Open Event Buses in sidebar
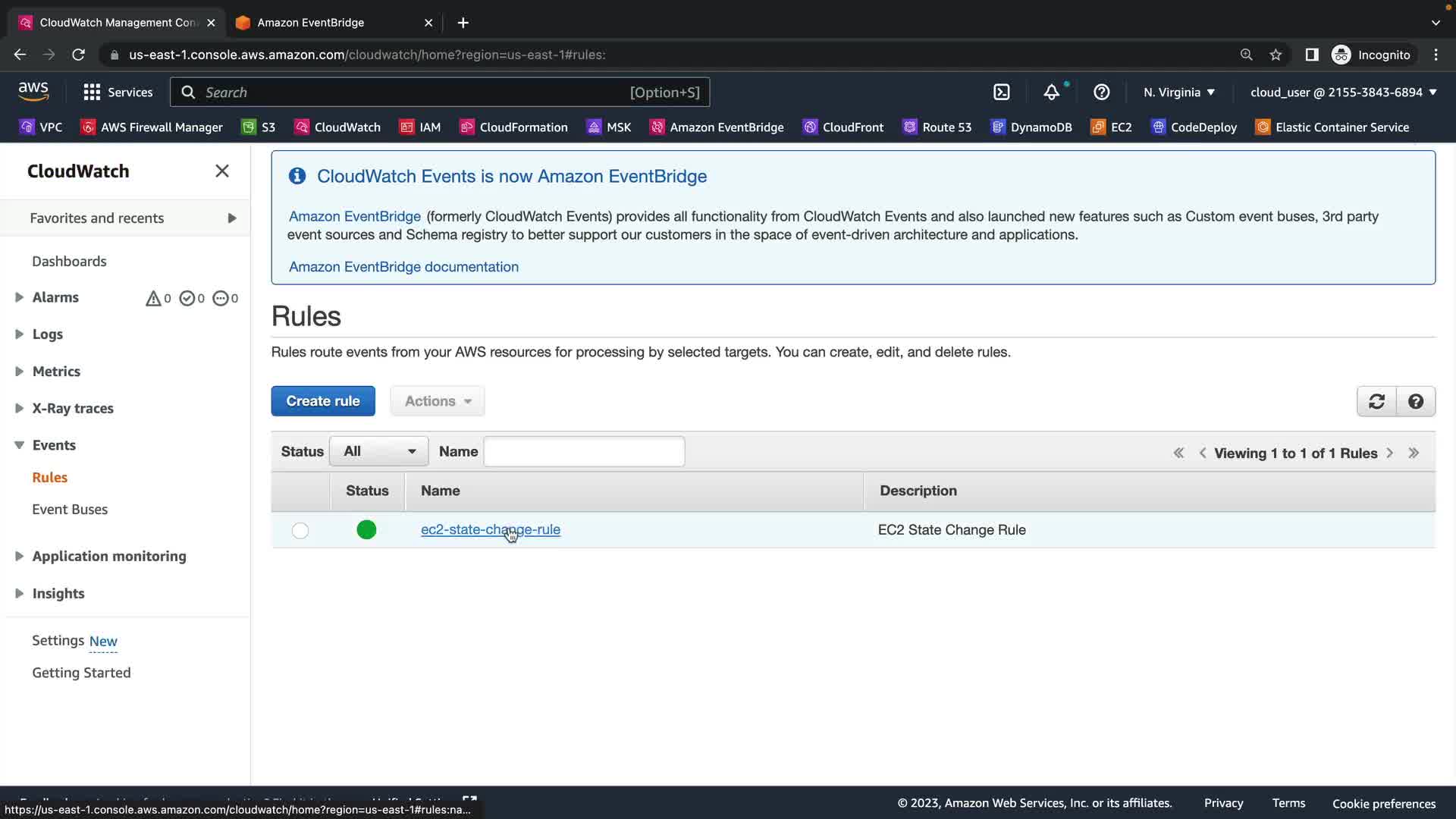1456x819 pixels. (x=70, y=510)
